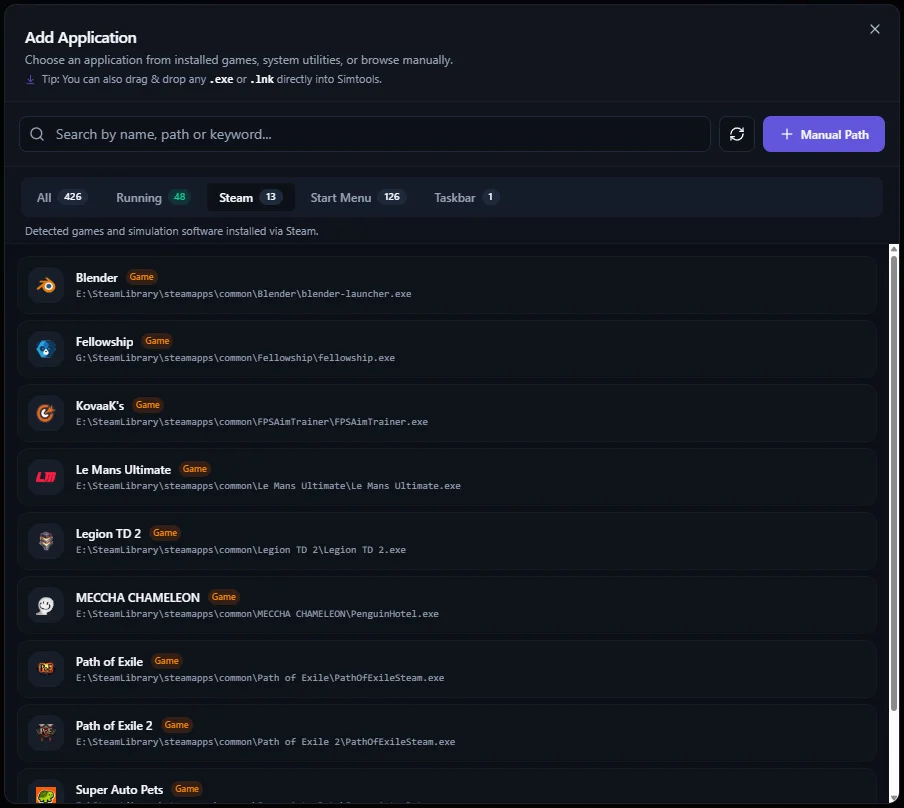Click the PenguinHotel.exe path text
904x808 pixels.
click(x=257, y=614)
